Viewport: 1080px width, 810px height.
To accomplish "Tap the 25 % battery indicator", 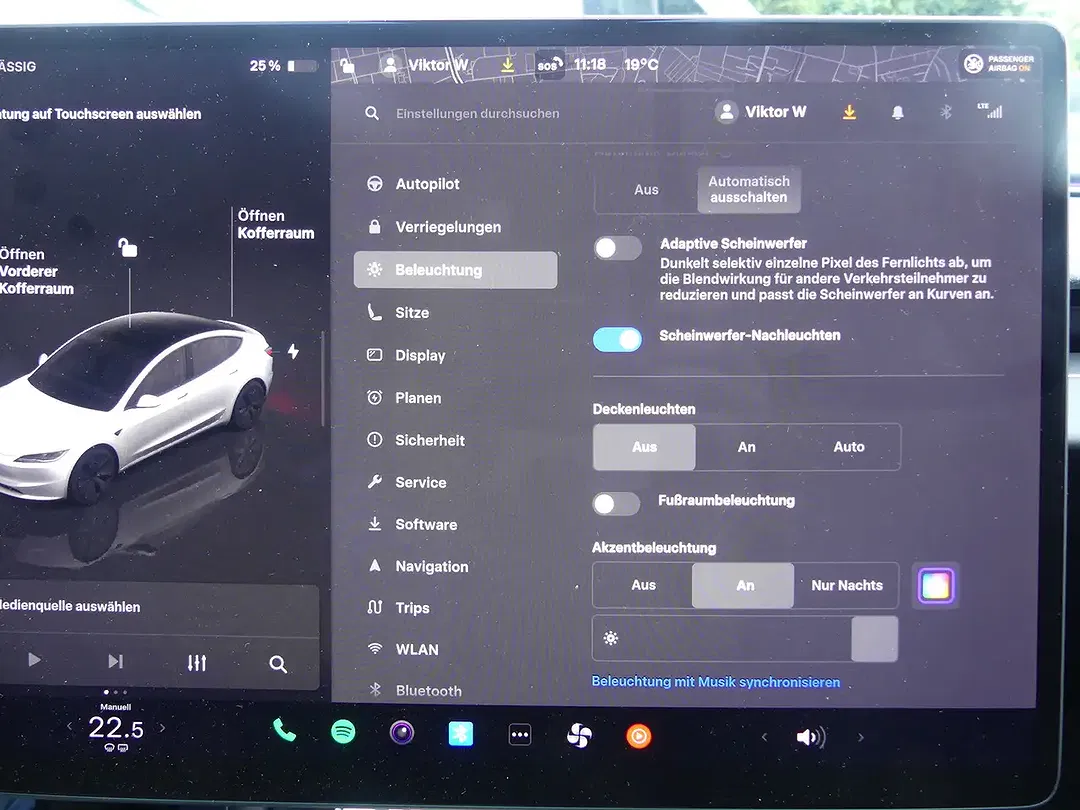I will click(x=283, y=66).
